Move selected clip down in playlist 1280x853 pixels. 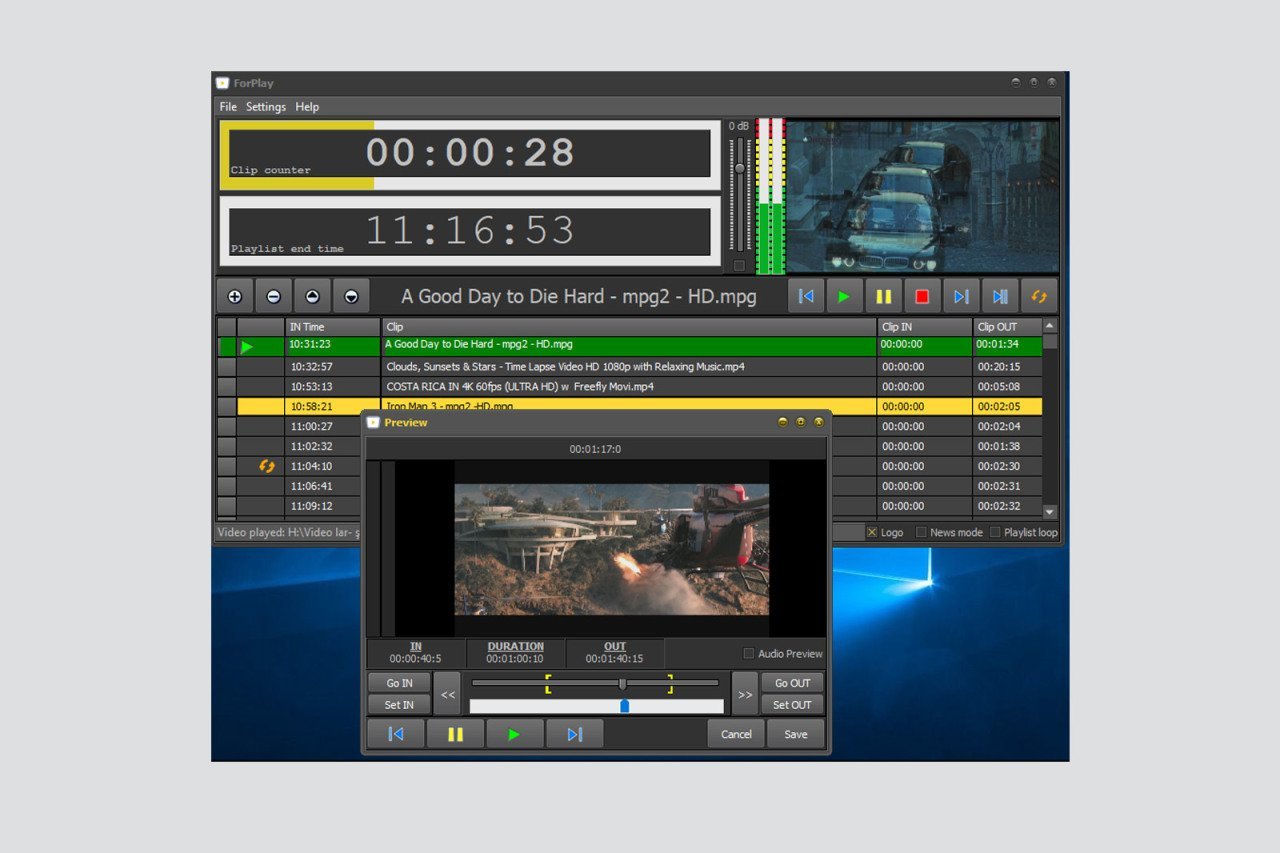tap(351, 297)
